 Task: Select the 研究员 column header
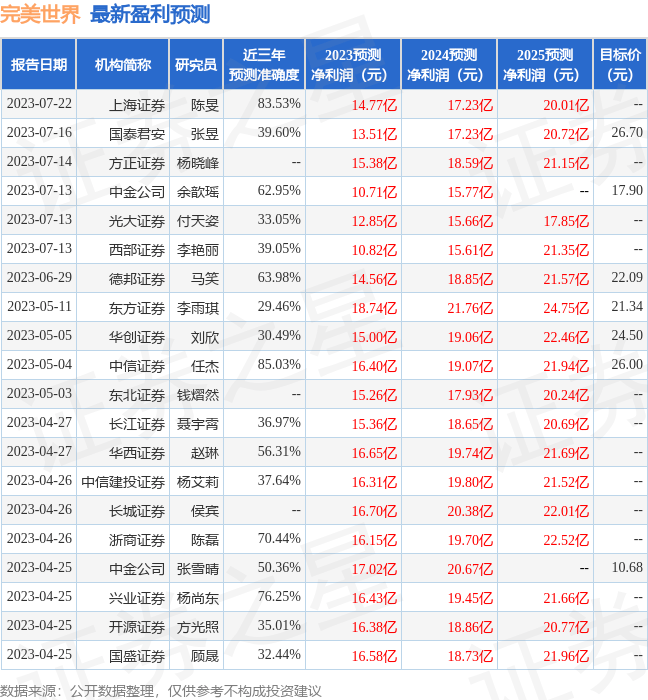click(196, 64)
